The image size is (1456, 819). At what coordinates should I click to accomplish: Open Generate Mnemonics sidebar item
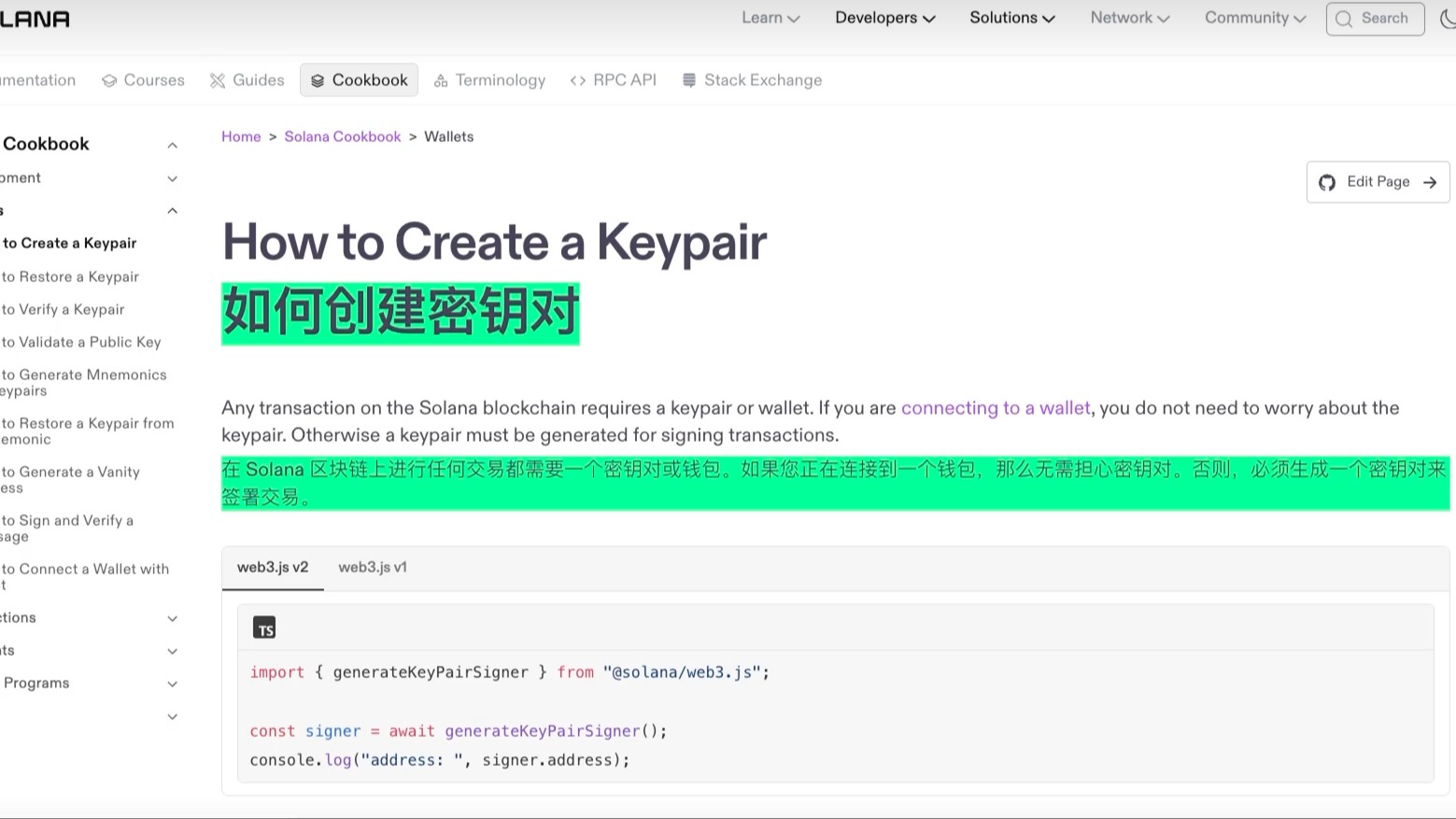point(84,382)
